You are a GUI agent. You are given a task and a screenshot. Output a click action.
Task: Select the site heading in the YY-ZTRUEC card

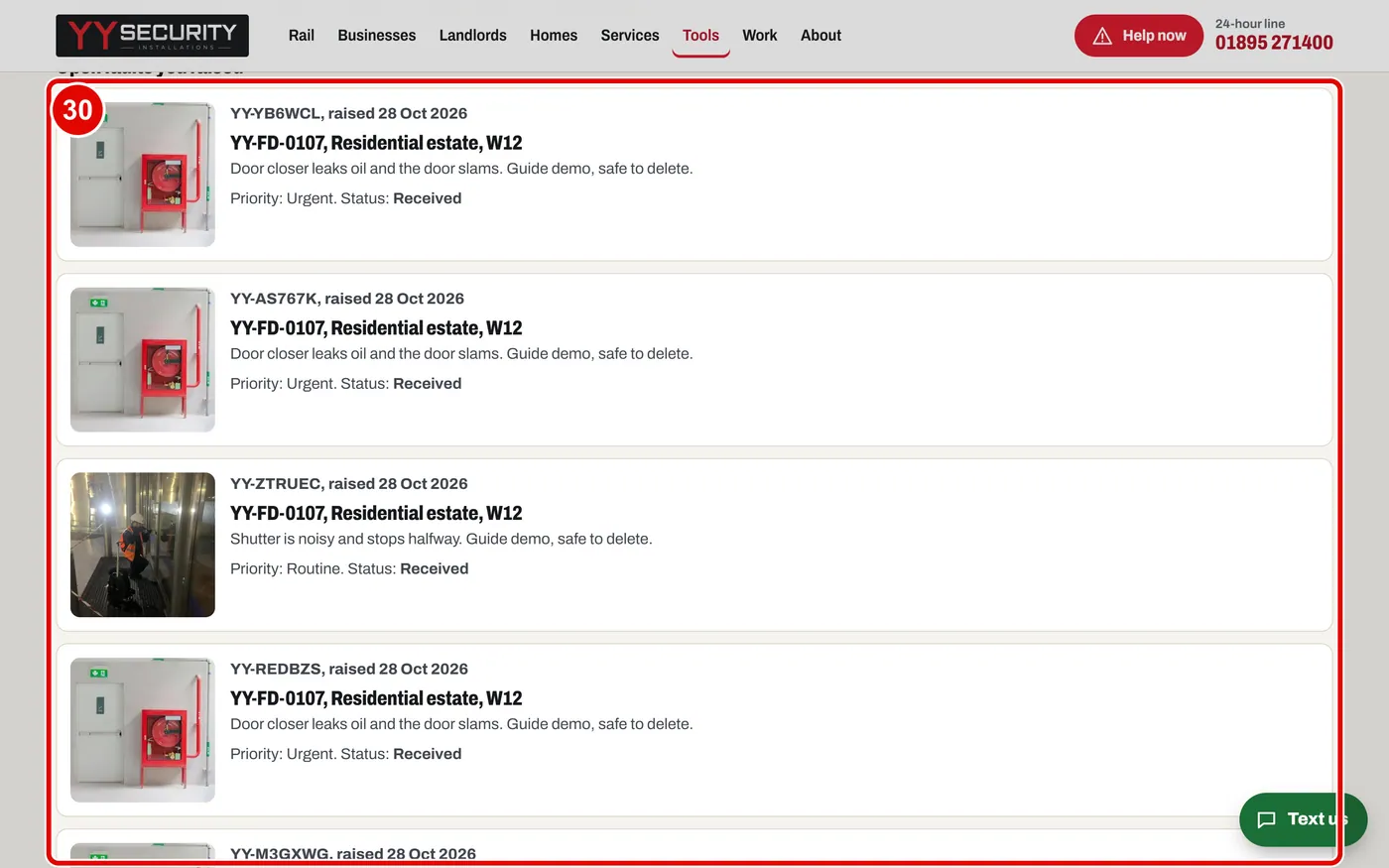(x=376, y=513)
